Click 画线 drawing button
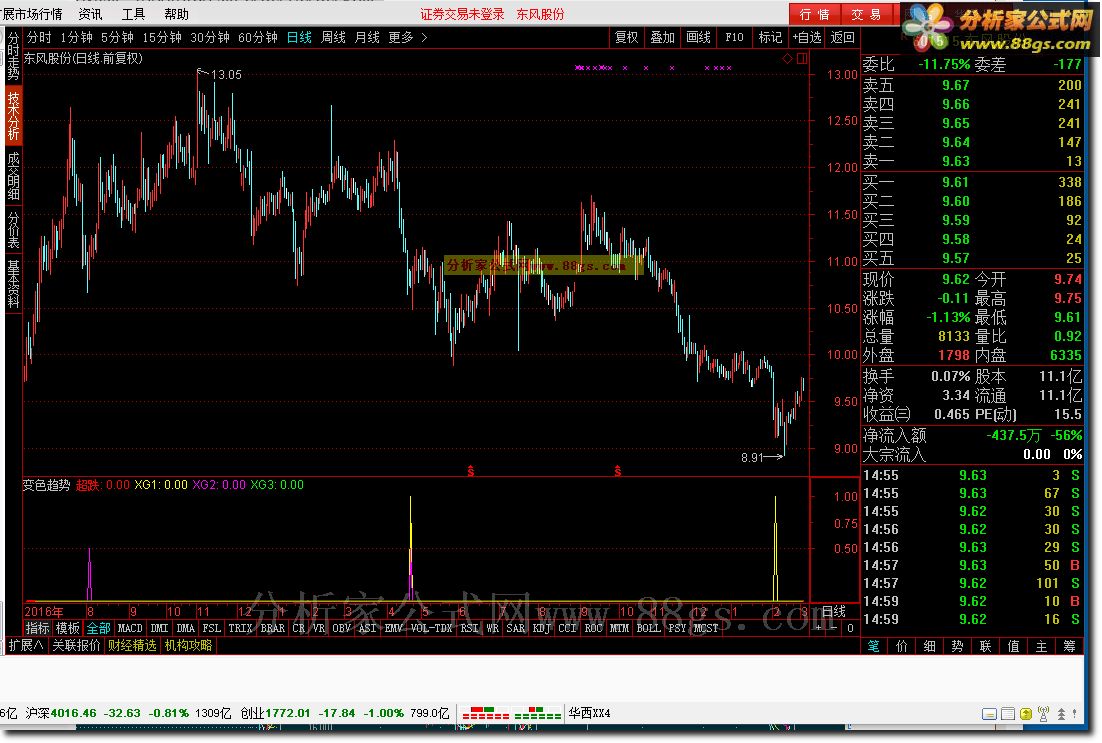The height and width of the screenshot is (743, 1102). pyautogui.click(x=699, y=37)
